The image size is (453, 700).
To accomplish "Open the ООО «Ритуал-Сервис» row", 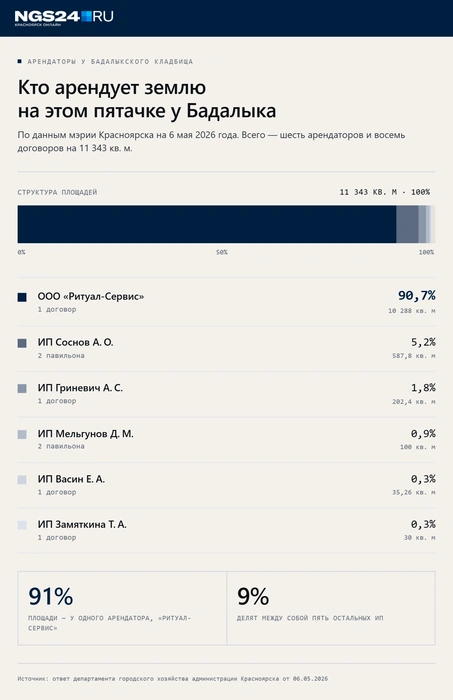I will [226, 303].
